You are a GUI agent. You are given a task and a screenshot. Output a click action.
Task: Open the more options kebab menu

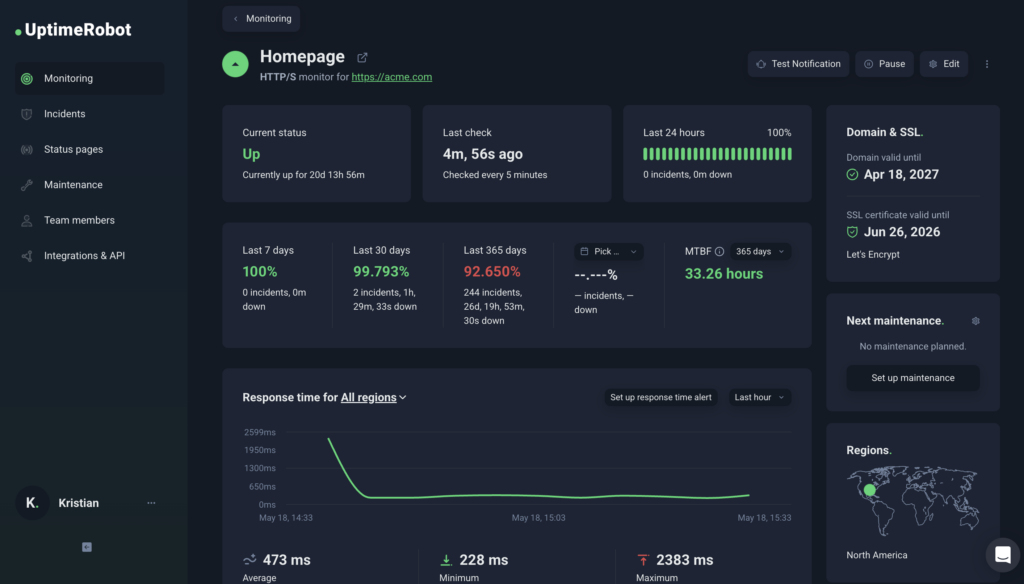pyautogui.click(x=987, y=64)
